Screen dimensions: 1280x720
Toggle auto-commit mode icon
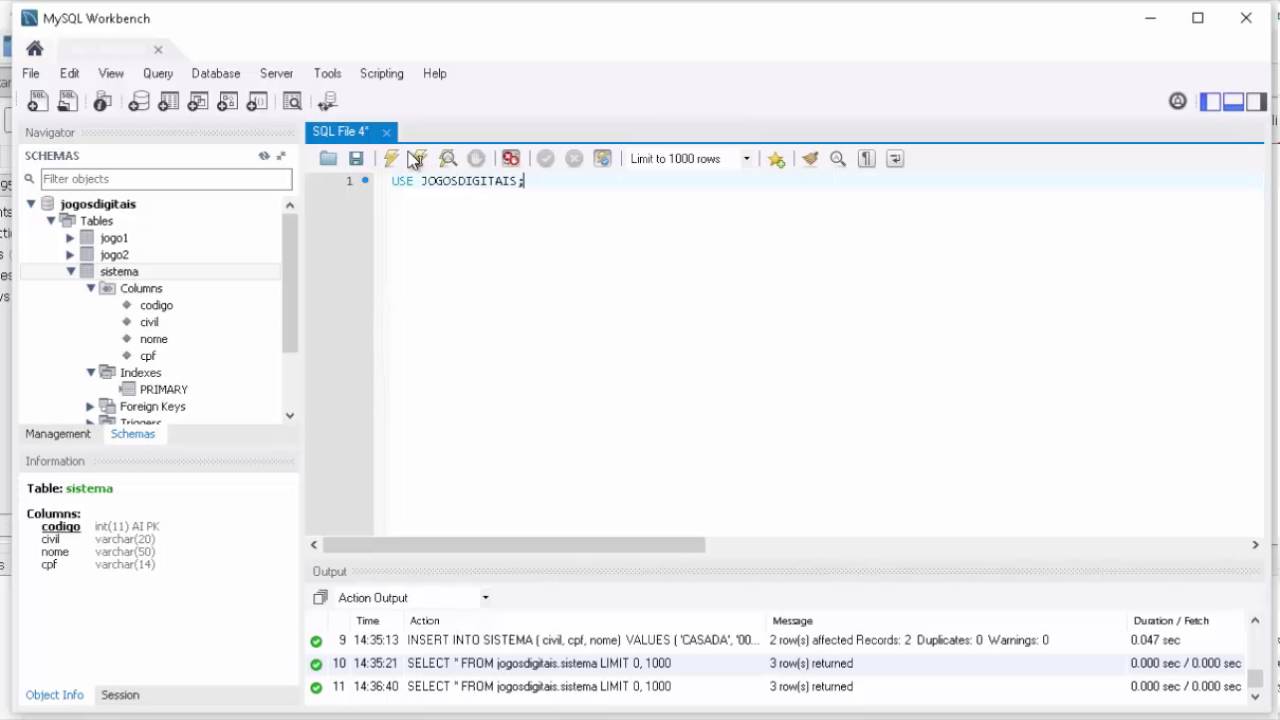(x=602, y=158)
